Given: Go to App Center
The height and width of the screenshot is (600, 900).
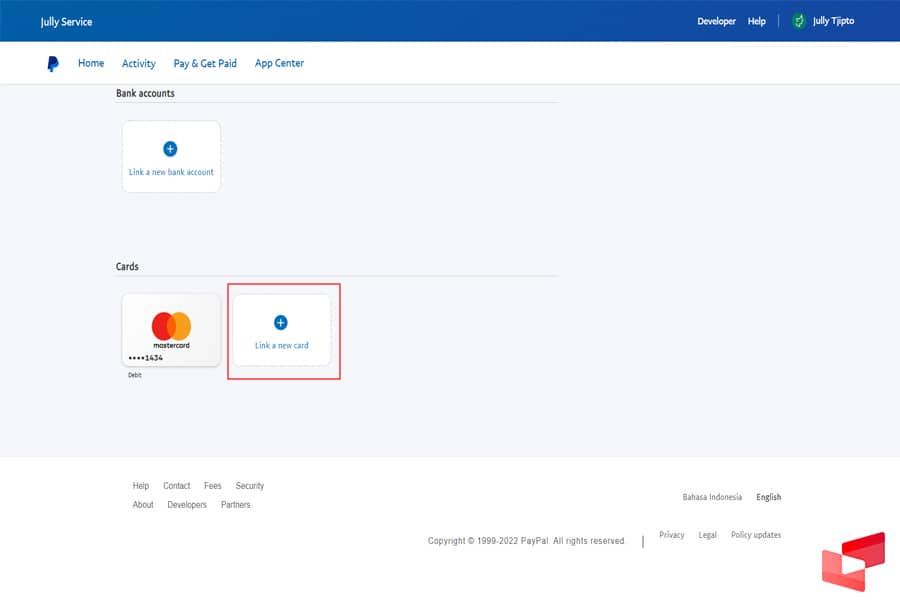Looking at the screenshot, I should point(279,63).
